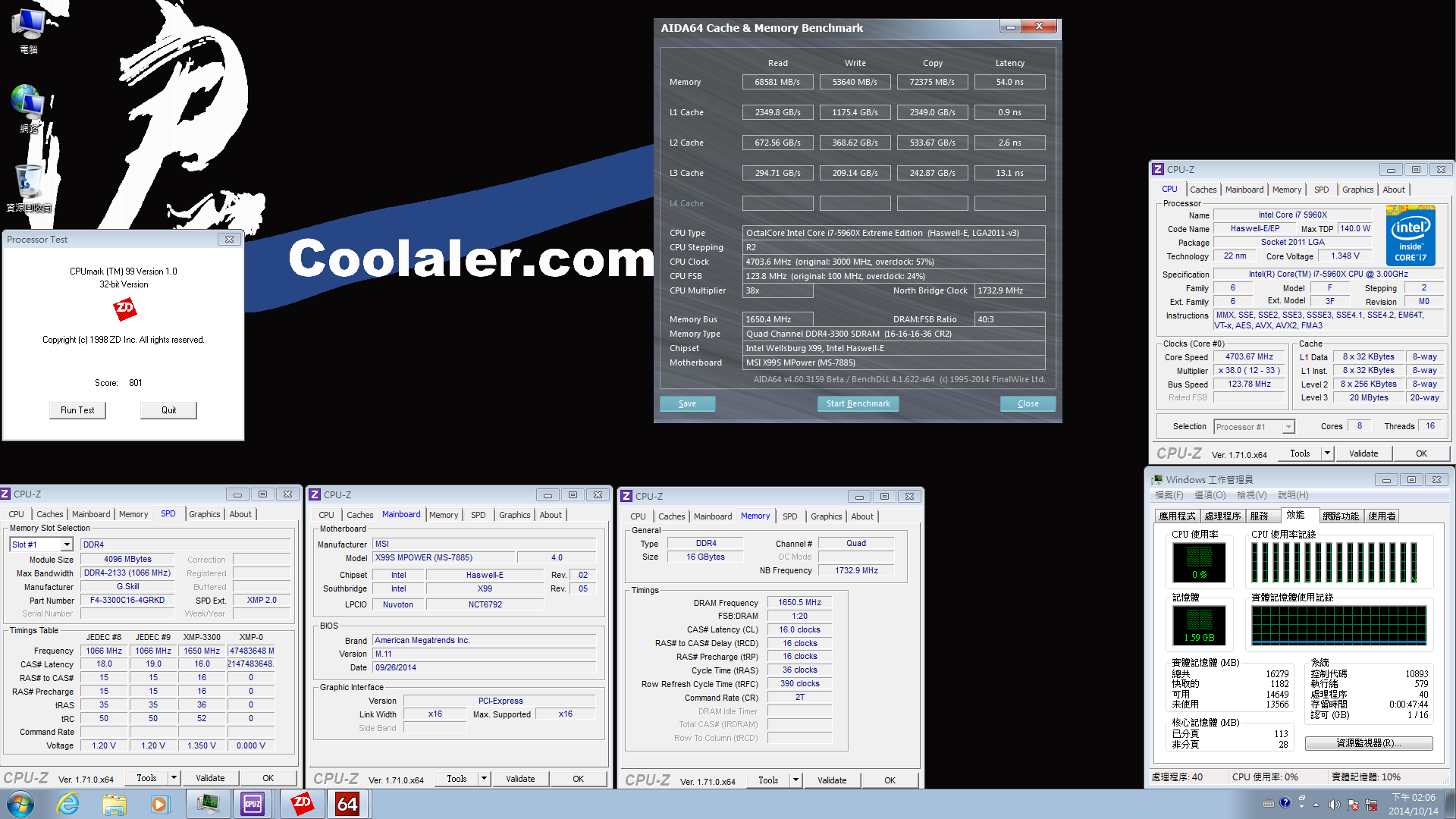
Task: Click the Tools button in the CPU-Z SPD window
Action: [x=146, y=778]
